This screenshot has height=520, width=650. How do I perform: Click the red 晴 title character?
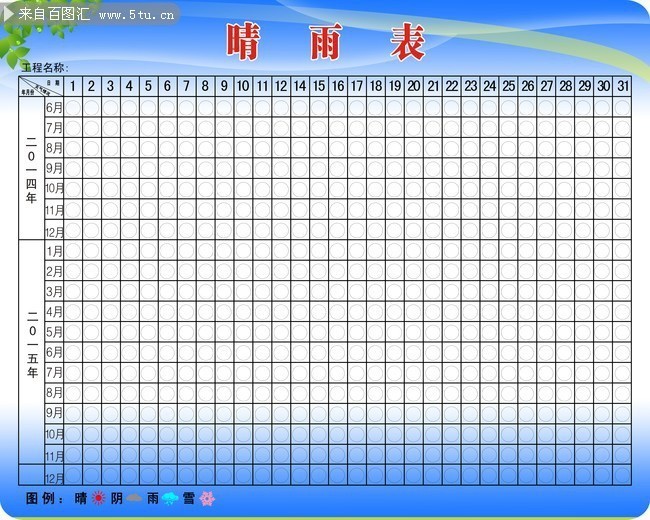[x=244, y=42]
